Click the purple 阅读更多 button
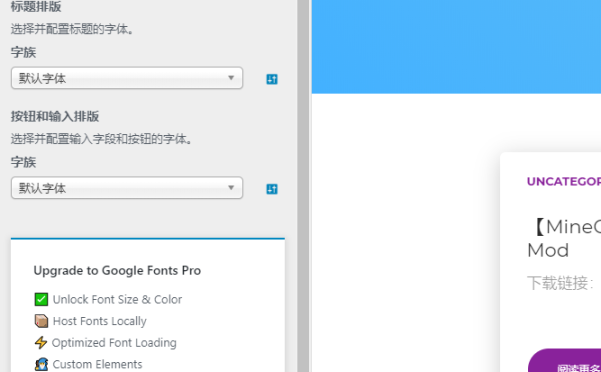Viewport: 601px width, 372px height. tap(565, 361)
